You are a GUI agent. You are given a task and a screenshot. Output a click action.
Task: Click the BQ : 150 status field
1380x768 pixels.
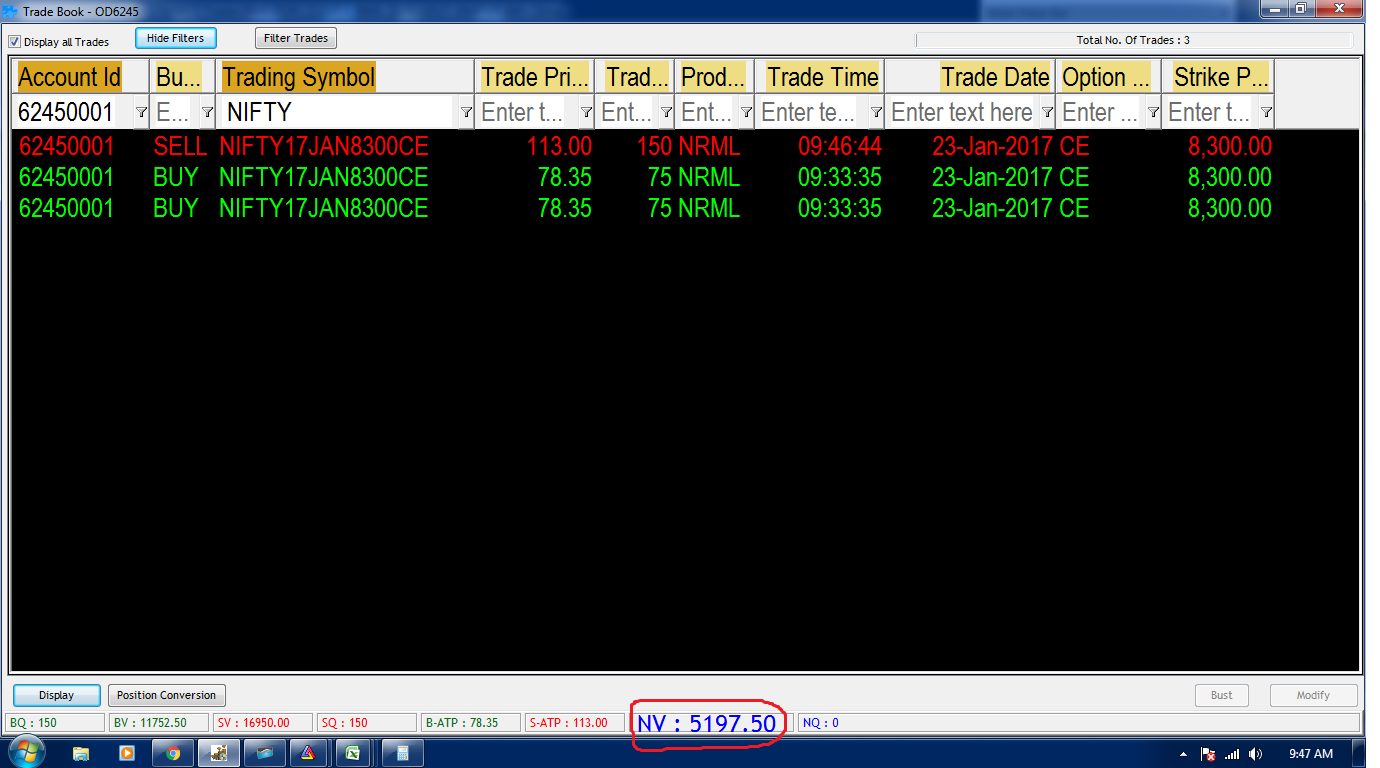coord(55,722)
